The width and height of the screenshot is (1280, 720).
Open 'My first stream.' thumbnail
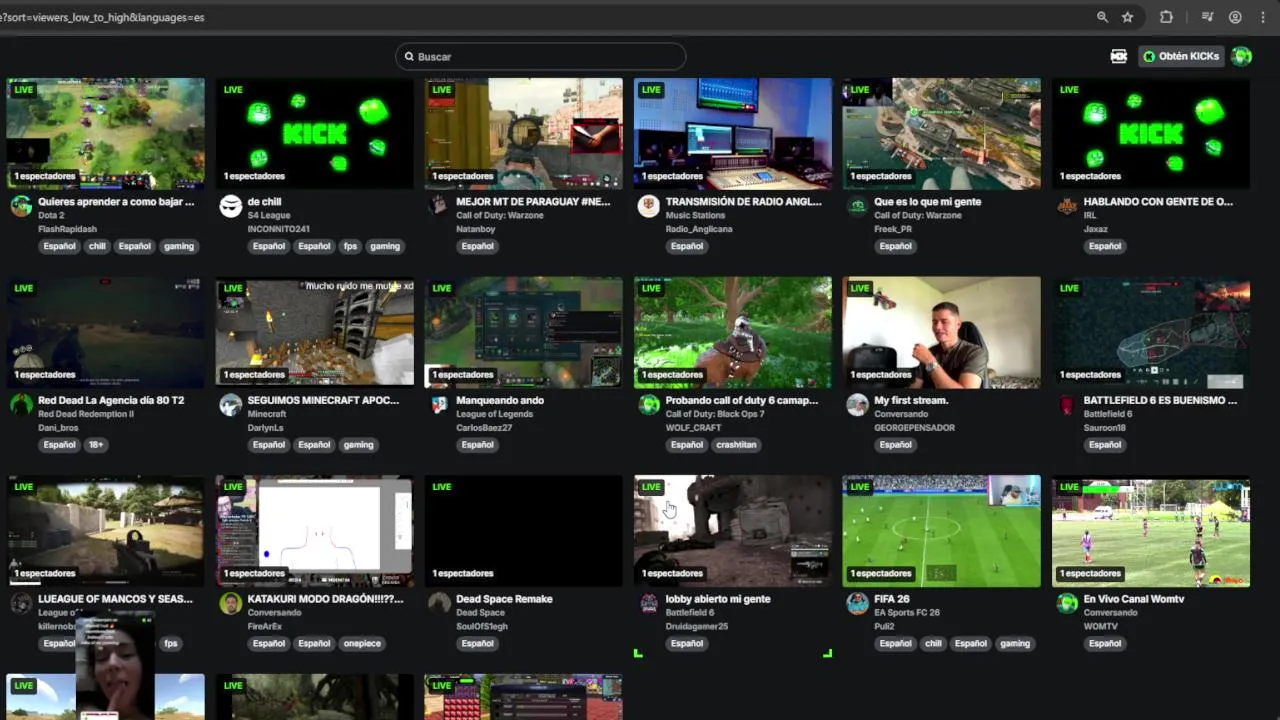click(941, 332)
